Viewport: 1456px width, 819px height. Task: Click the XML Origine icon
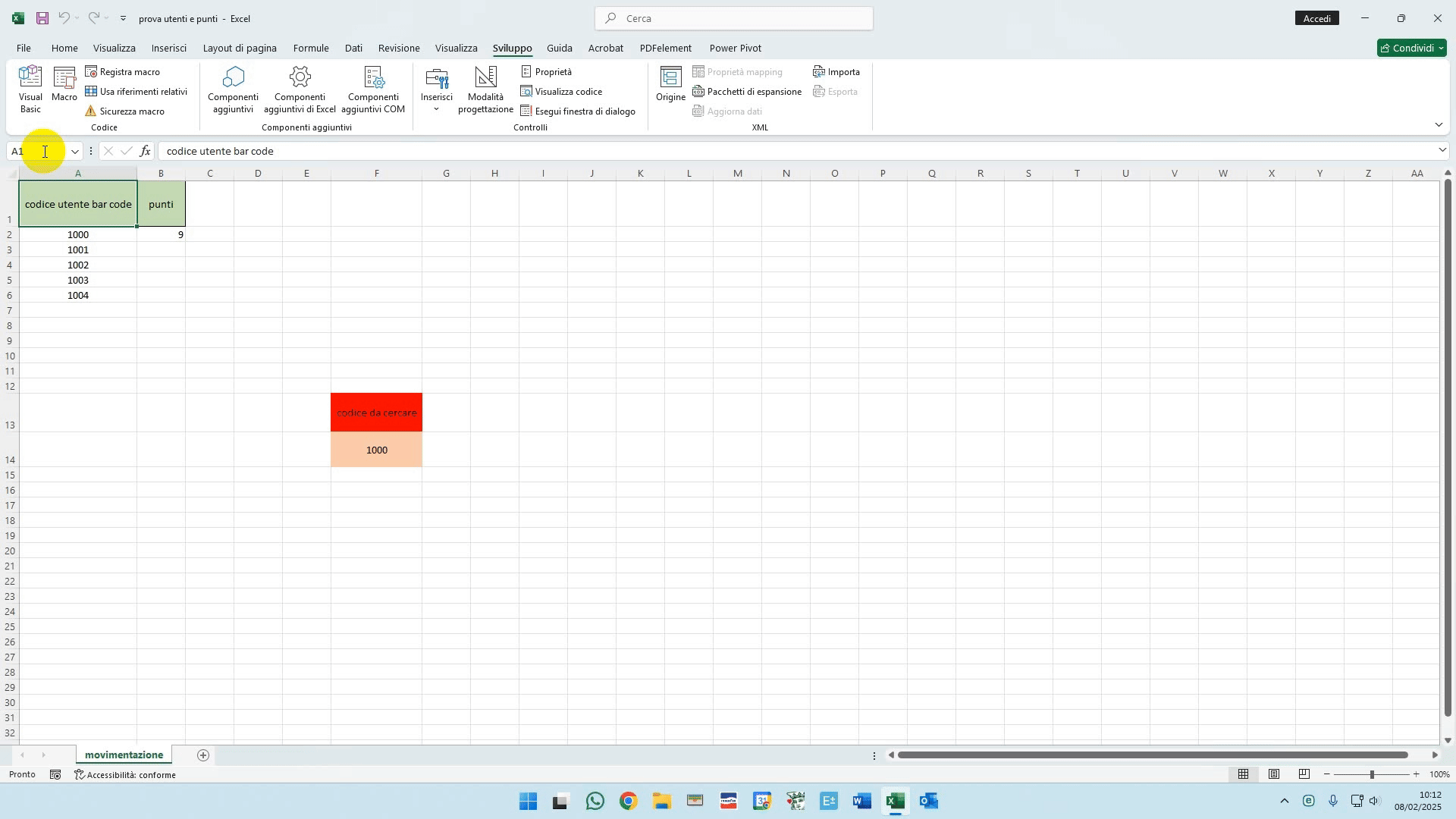(x=670, y=84)
